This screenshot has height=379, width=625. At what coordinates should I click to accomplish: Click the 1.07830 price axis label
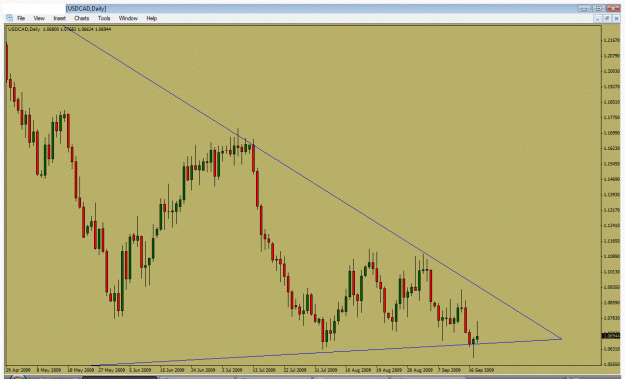tap(612, 318)
